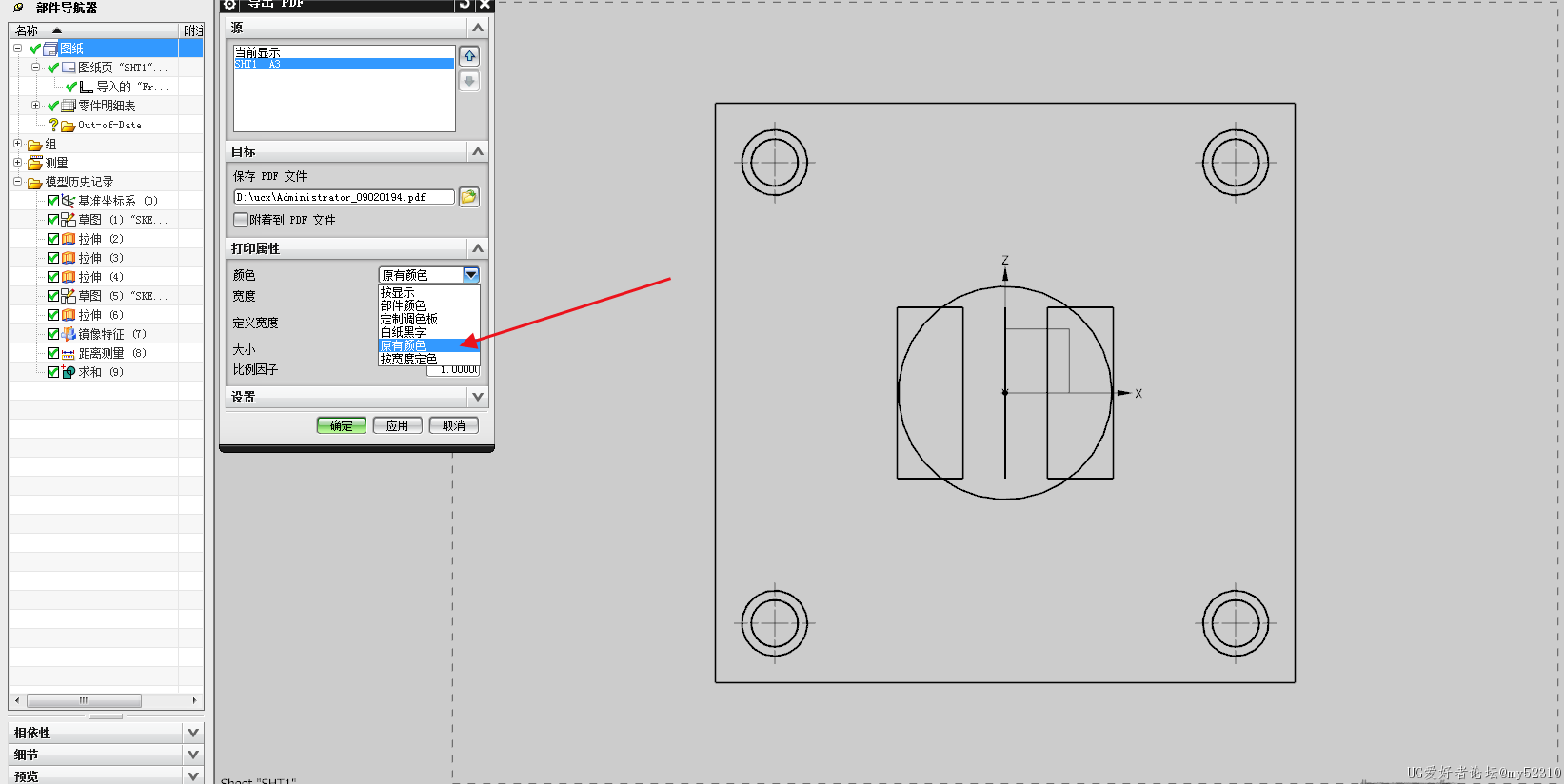Open the 颜色 dropdown arrow
Image resolution: width=1564 pixels, height=784 pixels.
coord(471,275)
